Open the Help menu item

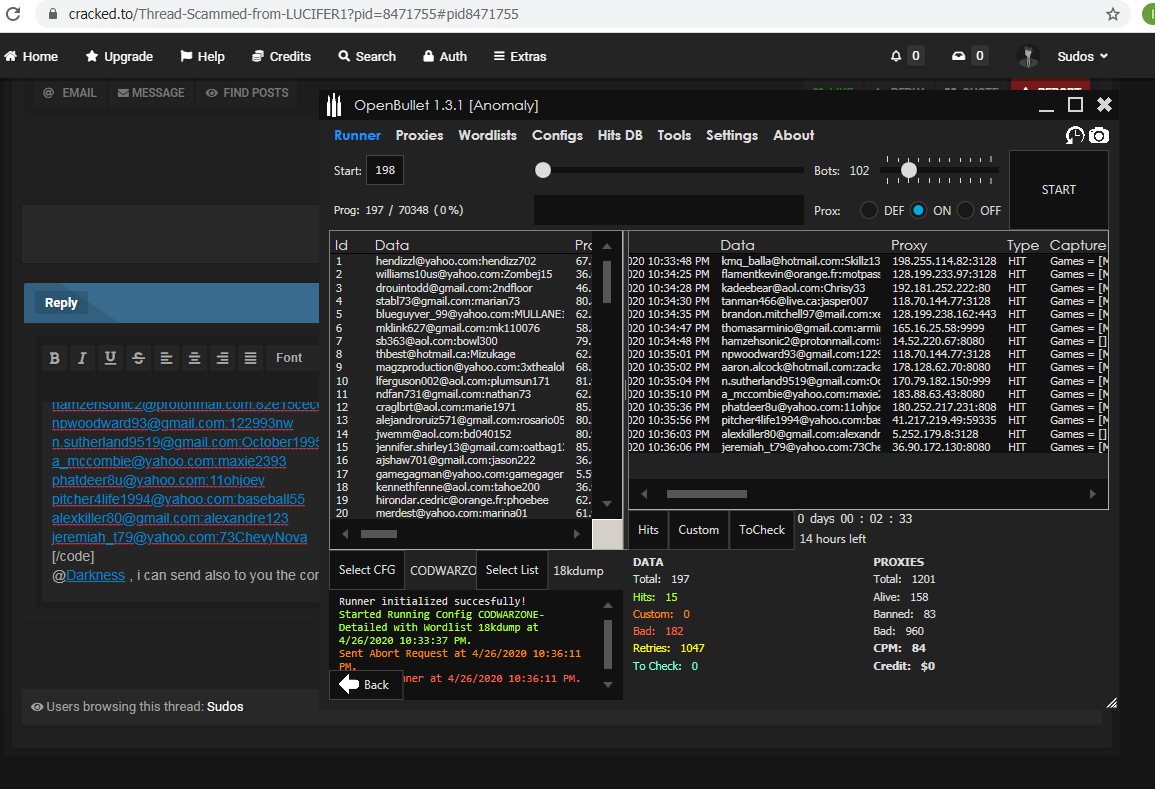[x=203, y=56]
